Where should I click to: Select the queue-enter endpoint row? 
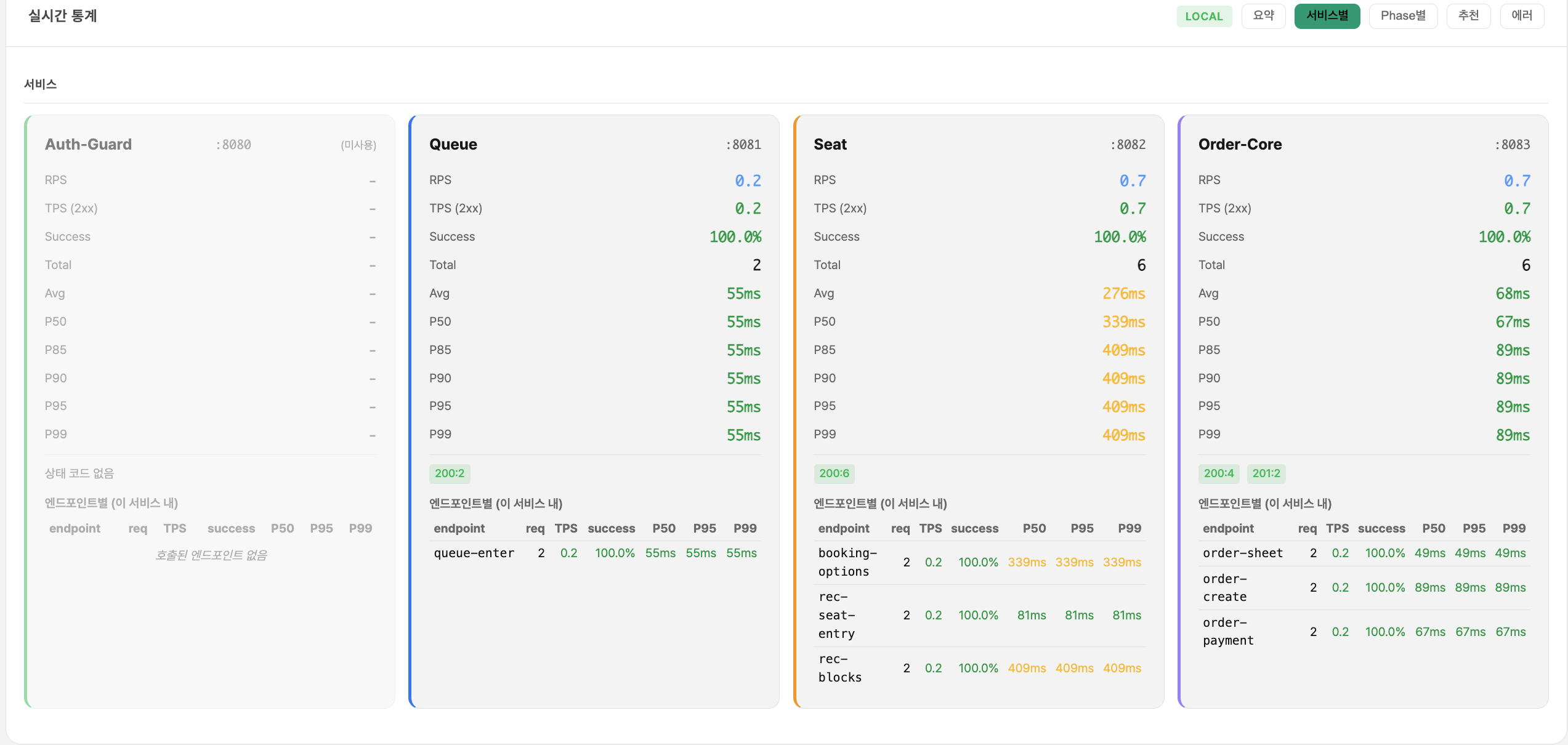coord(474,553)
